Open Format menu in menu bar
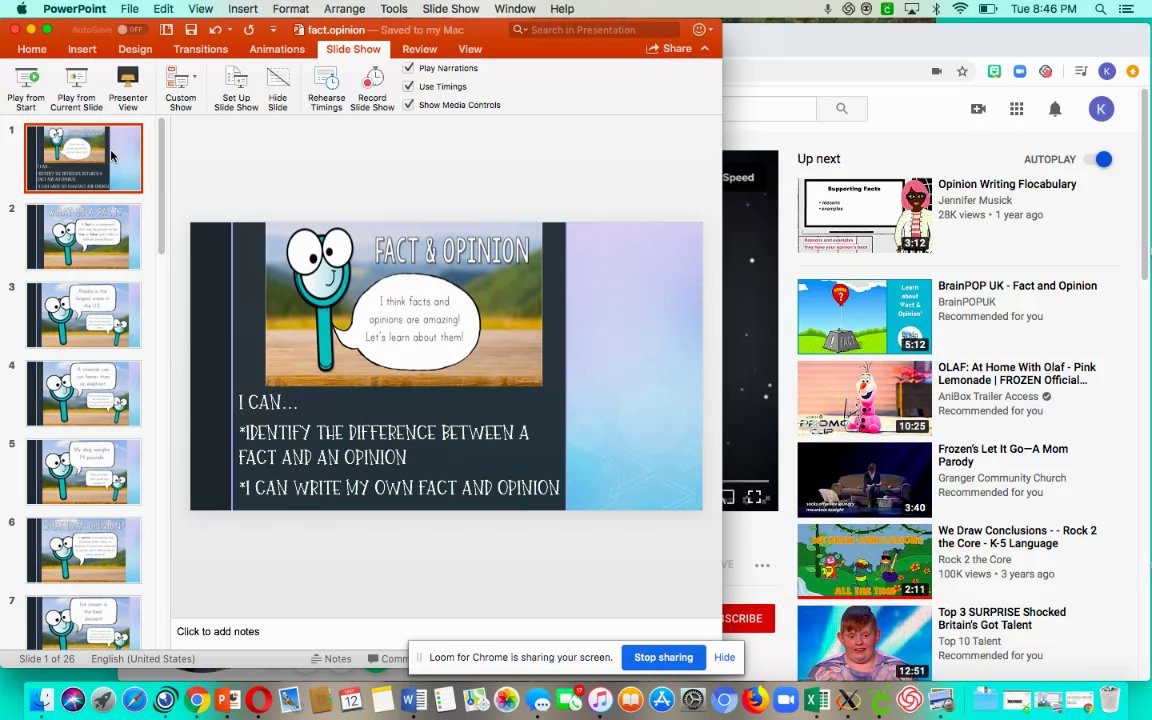This screenshot has width=1152, height=720. pyautogui.click(x=290, y=9)
